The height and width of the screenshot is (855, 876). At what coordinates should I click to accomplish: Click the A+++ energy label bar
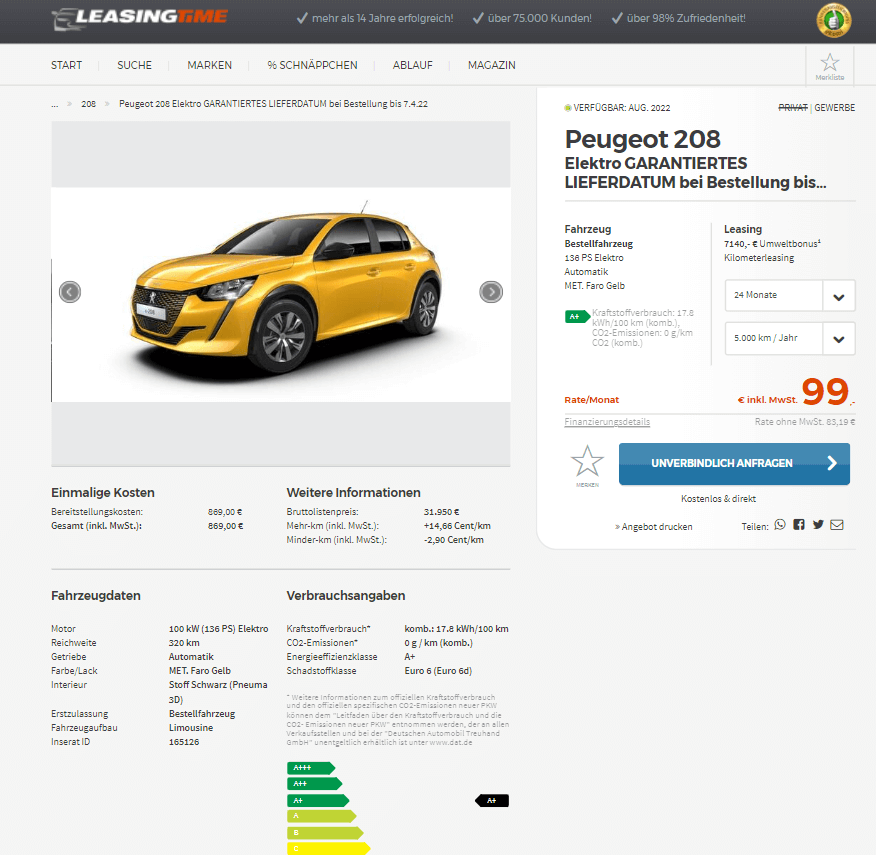click(311, 768)
